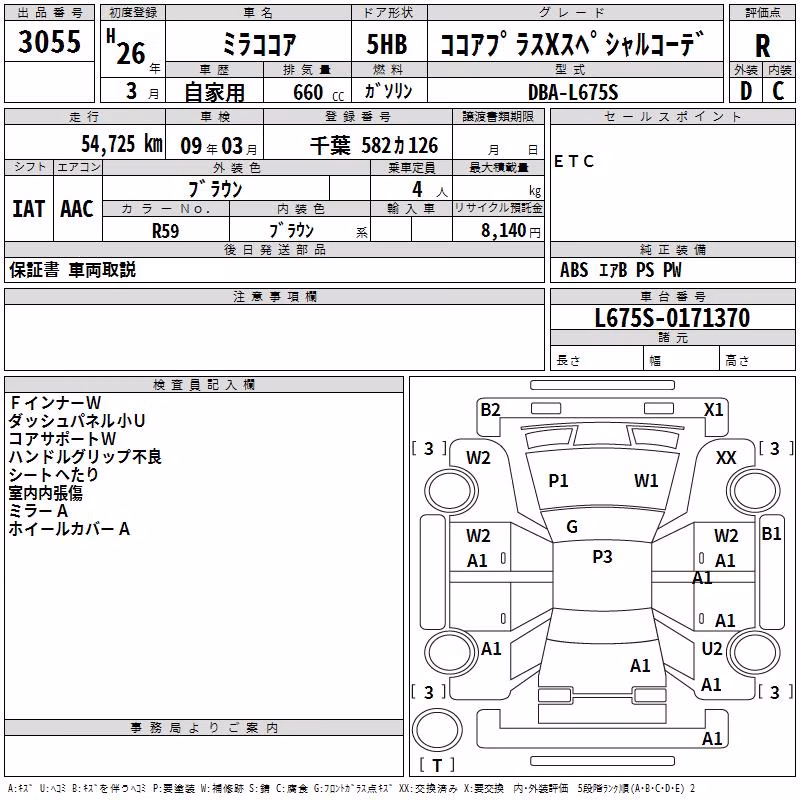
Task: Select inspector note シートへたり
Action: click(54, 474)
